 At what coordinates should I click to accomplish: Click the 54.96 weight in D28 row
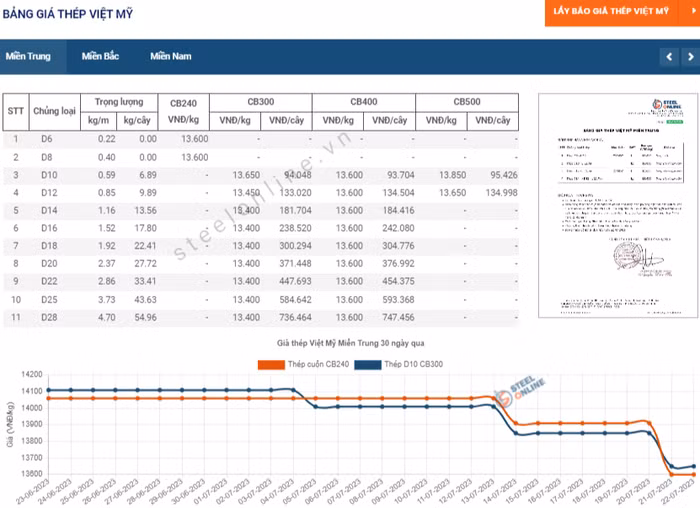pos(146,317)
